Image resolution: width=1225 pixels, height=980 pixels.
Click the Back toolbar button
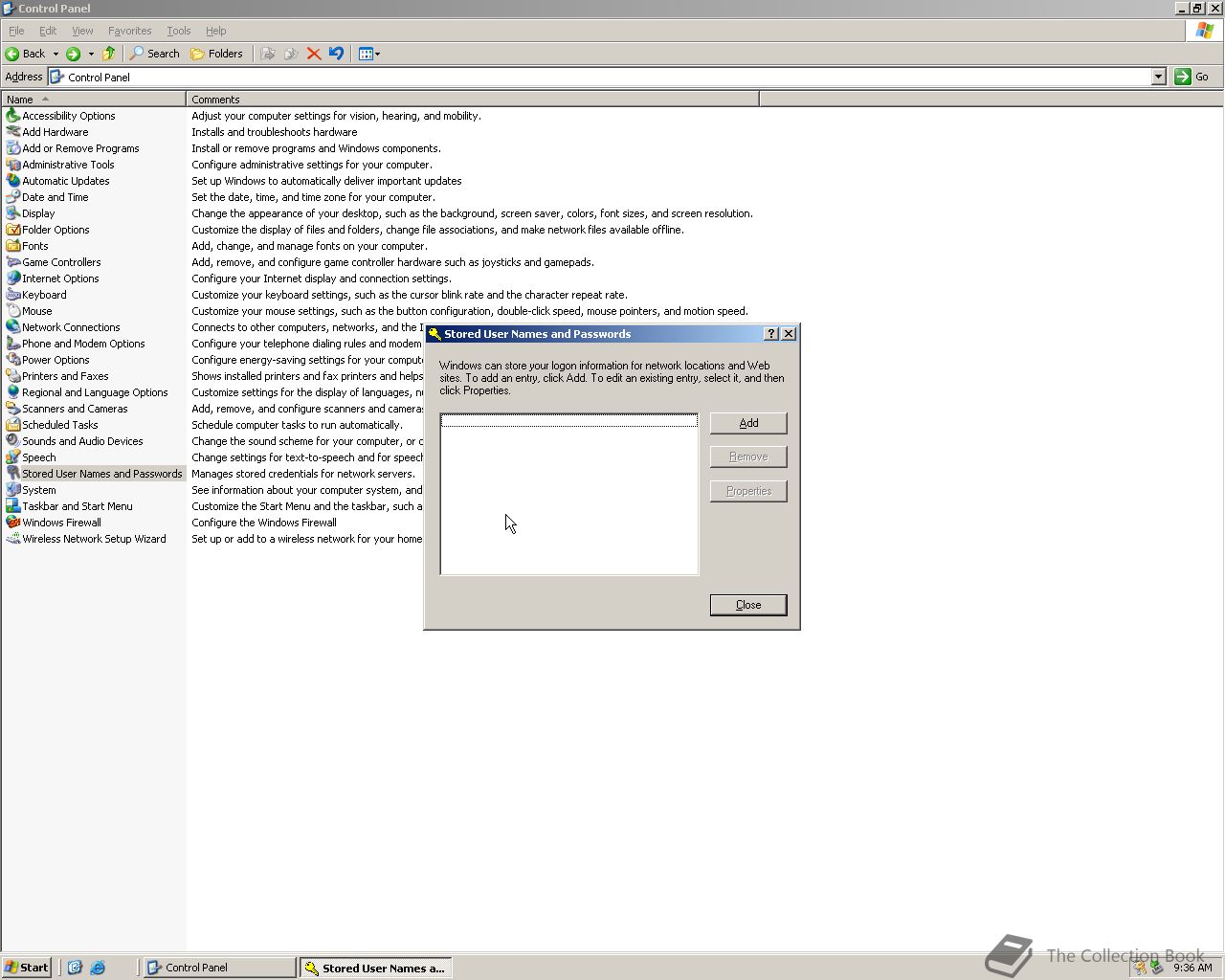pos(26,54)
